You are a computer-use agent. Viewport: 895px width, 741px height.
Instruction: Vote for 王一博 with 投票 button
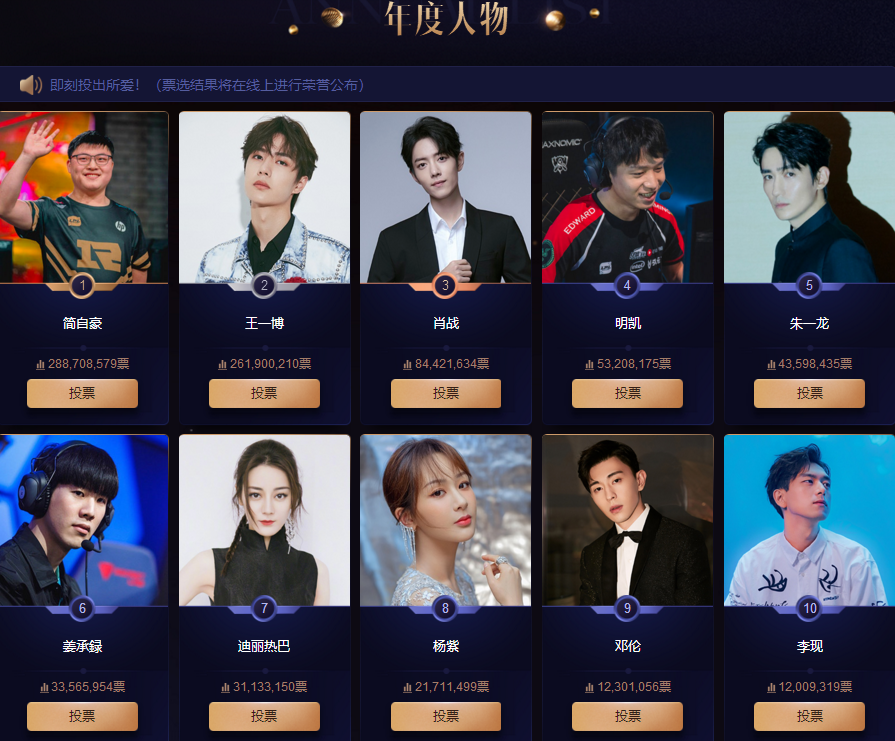pyautogui.click(x=264, y=393)
